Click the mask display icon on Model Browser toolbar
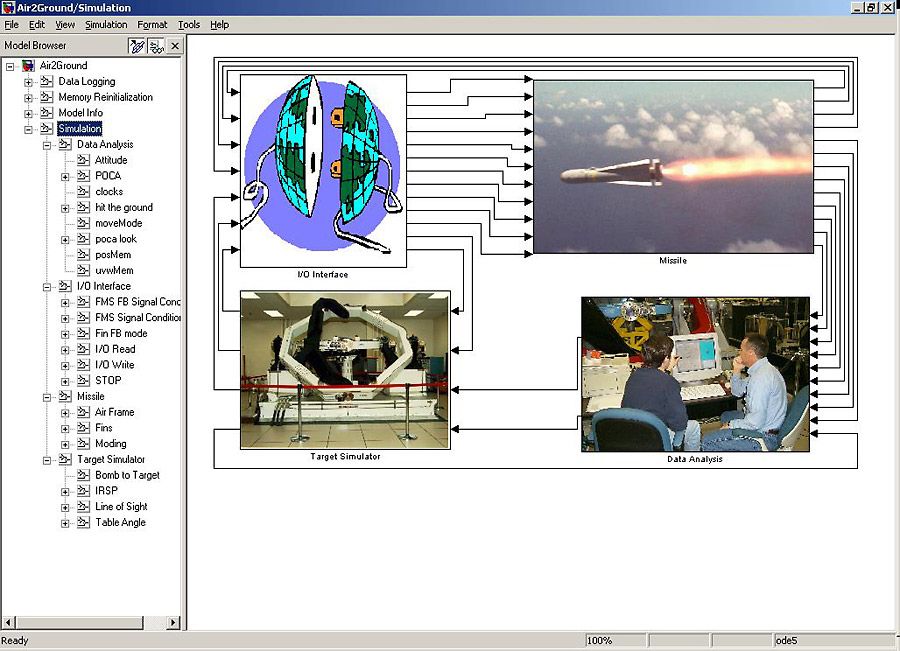The image size is (900, 651). [139, 45]
